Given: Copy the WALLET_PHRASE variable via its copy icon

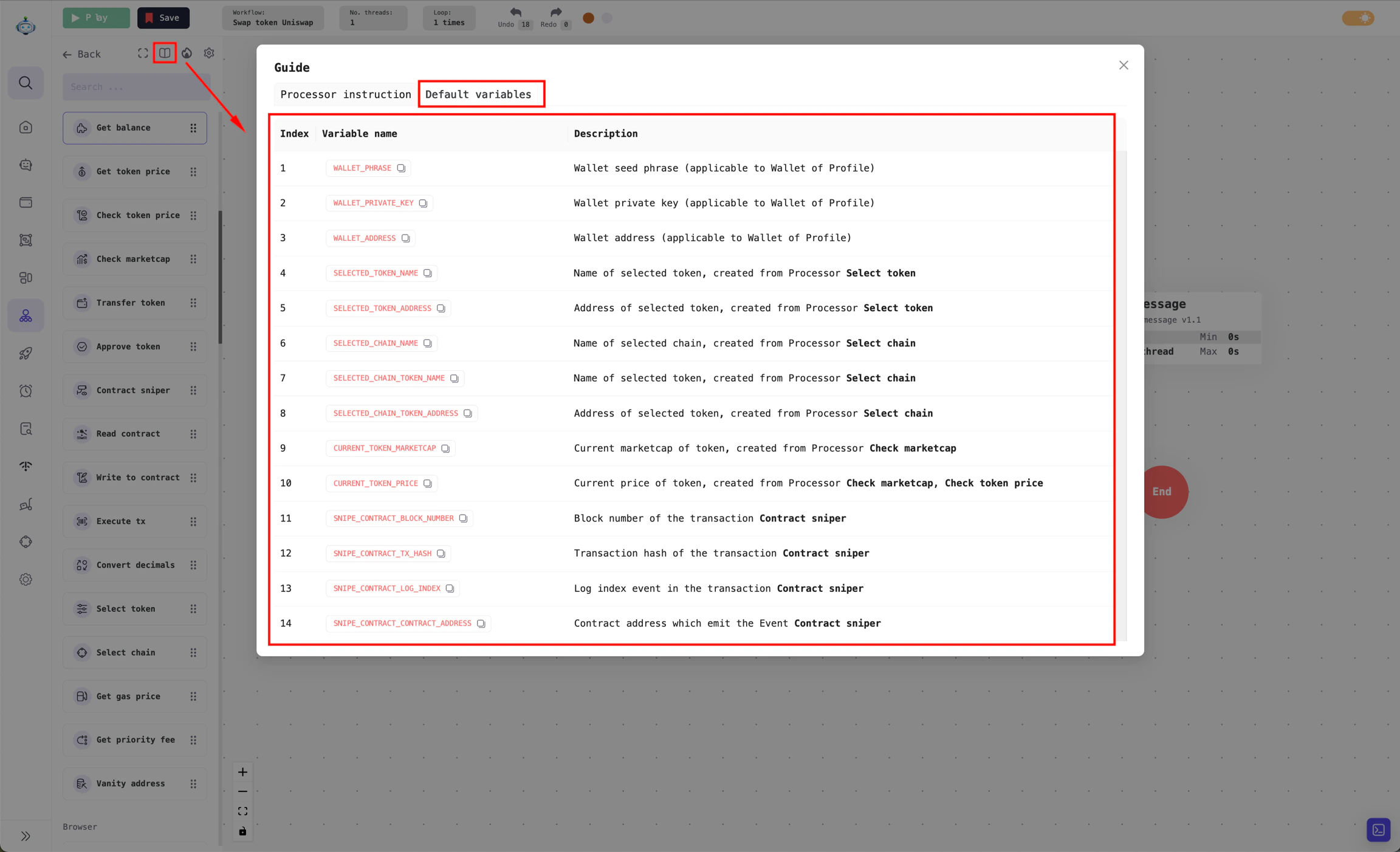Looking at the screenshot, I should click(402, 168).
